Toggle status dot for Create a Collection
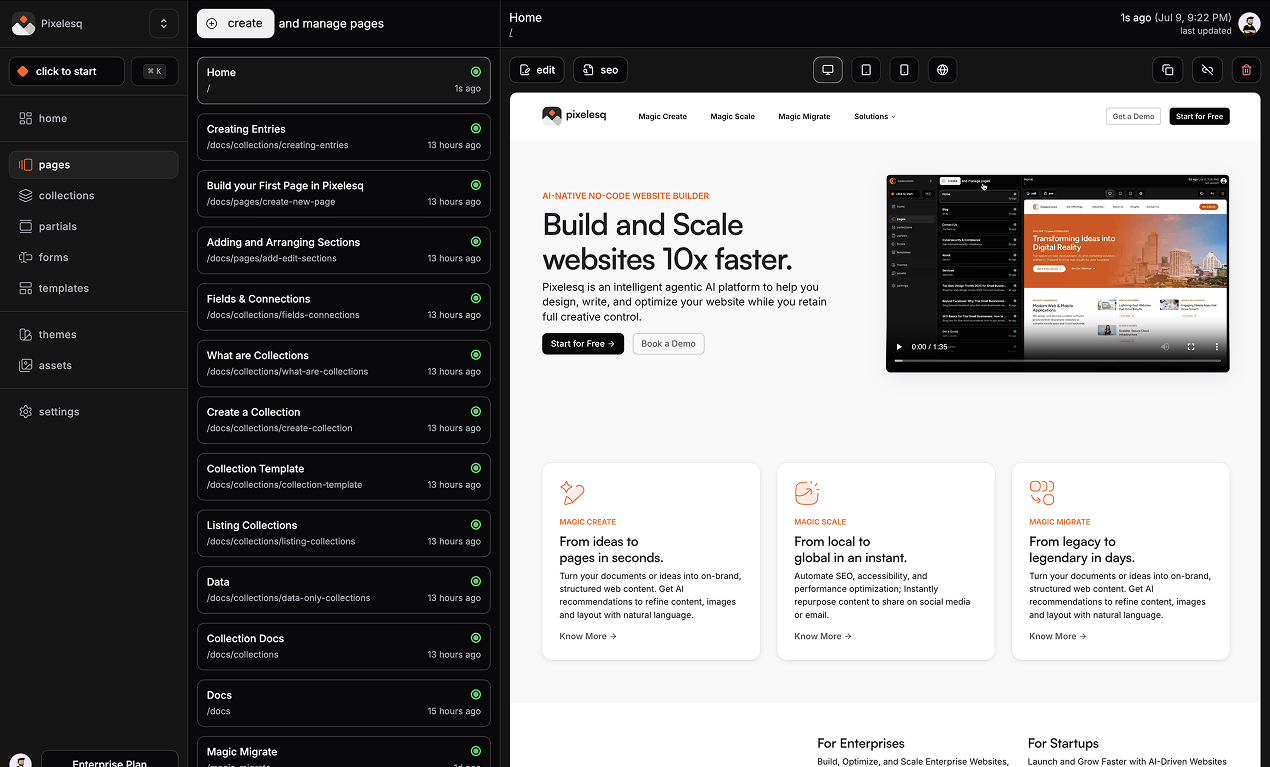The image size is (1270, 767). pyautogui.click(x=476, y=411)
